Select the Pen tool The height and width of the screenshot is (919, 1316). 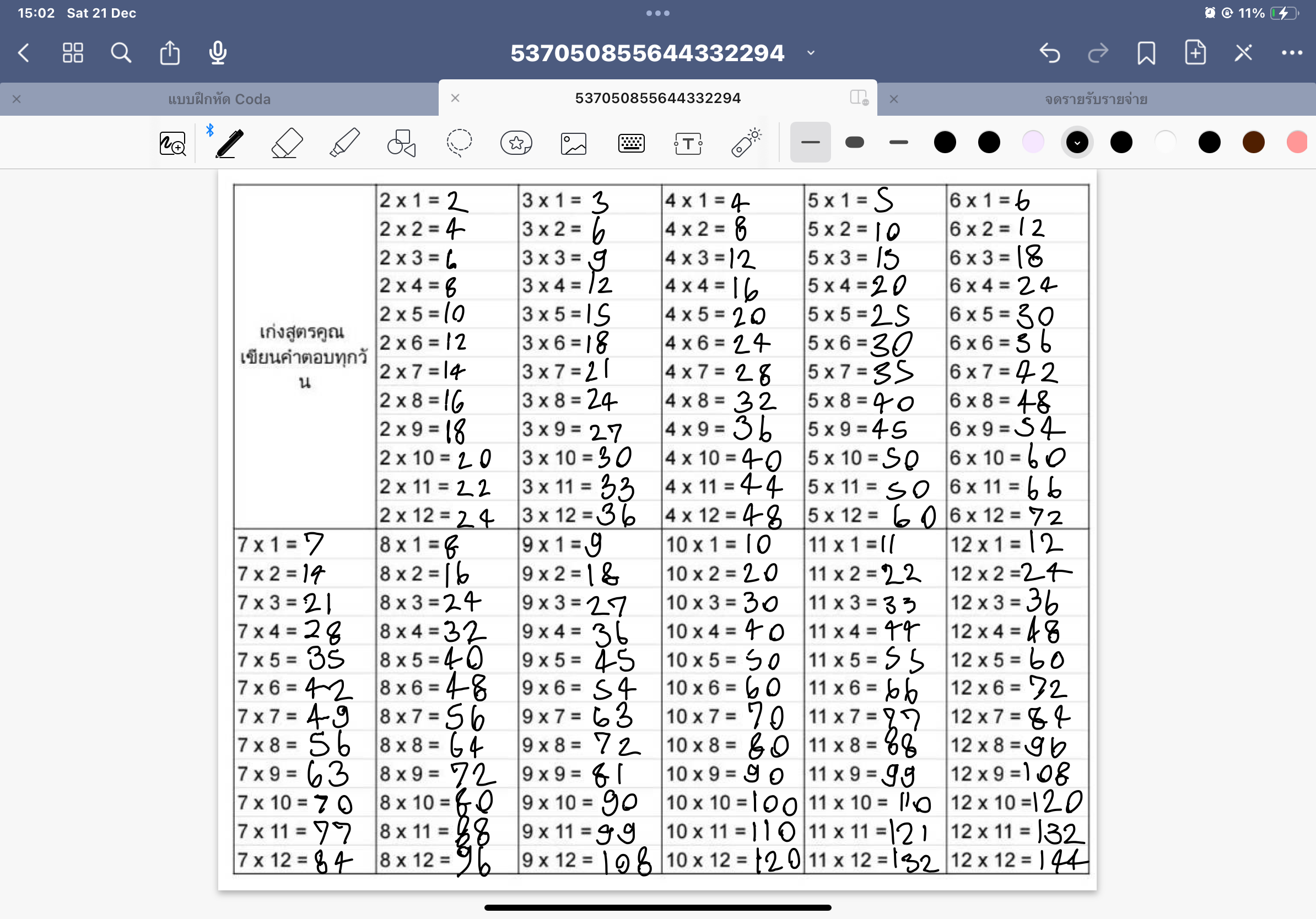coord(229,143)
